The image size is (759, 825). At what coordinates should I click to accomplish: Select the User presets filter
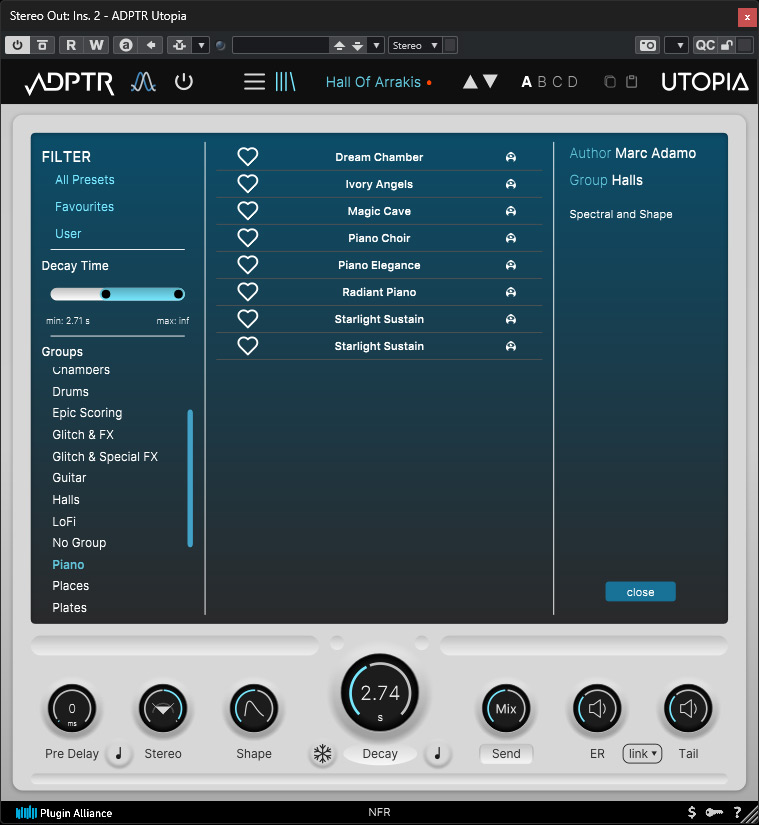point(68,233)
